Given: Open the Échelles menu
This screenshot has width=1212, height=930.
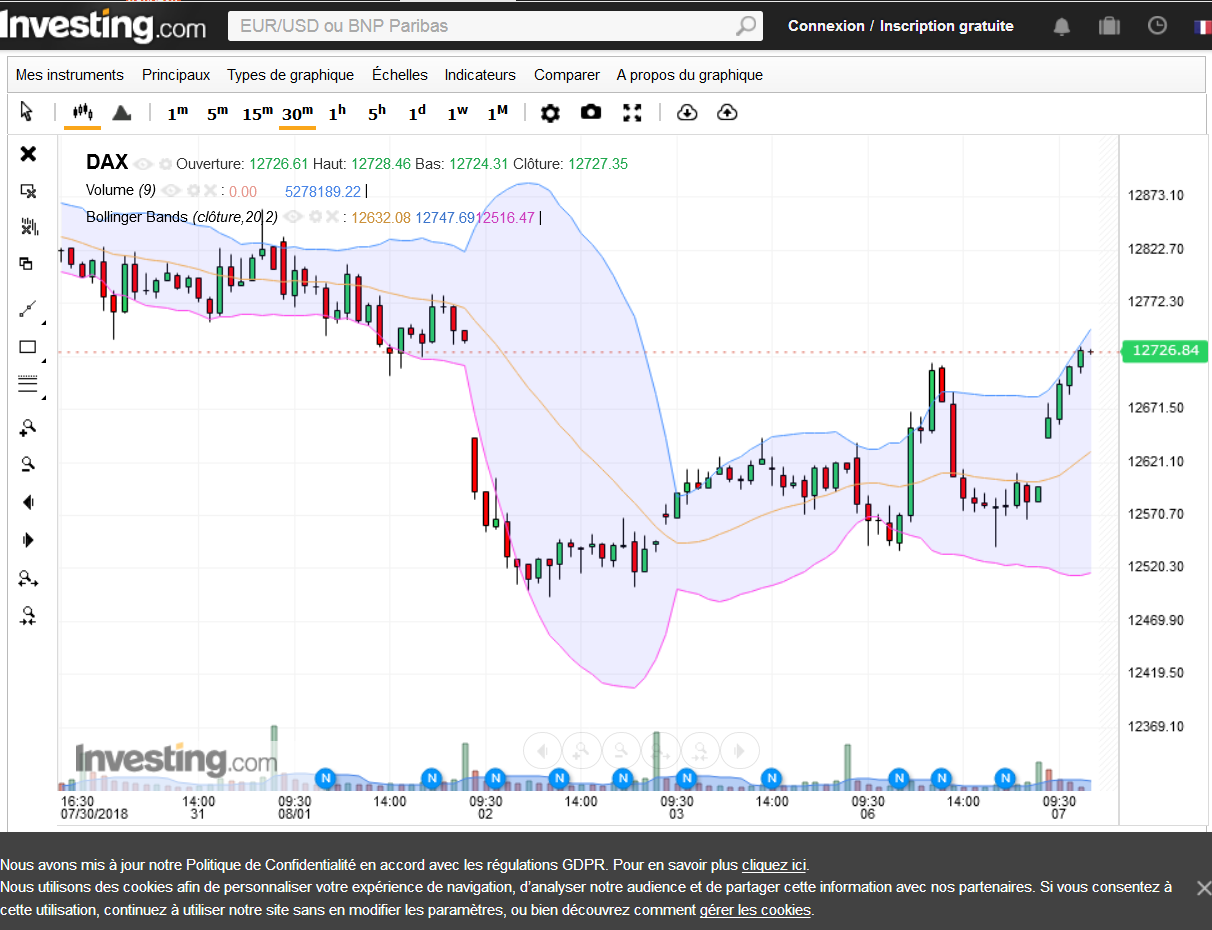Looking at the screenshot, I should click(399, 75).
